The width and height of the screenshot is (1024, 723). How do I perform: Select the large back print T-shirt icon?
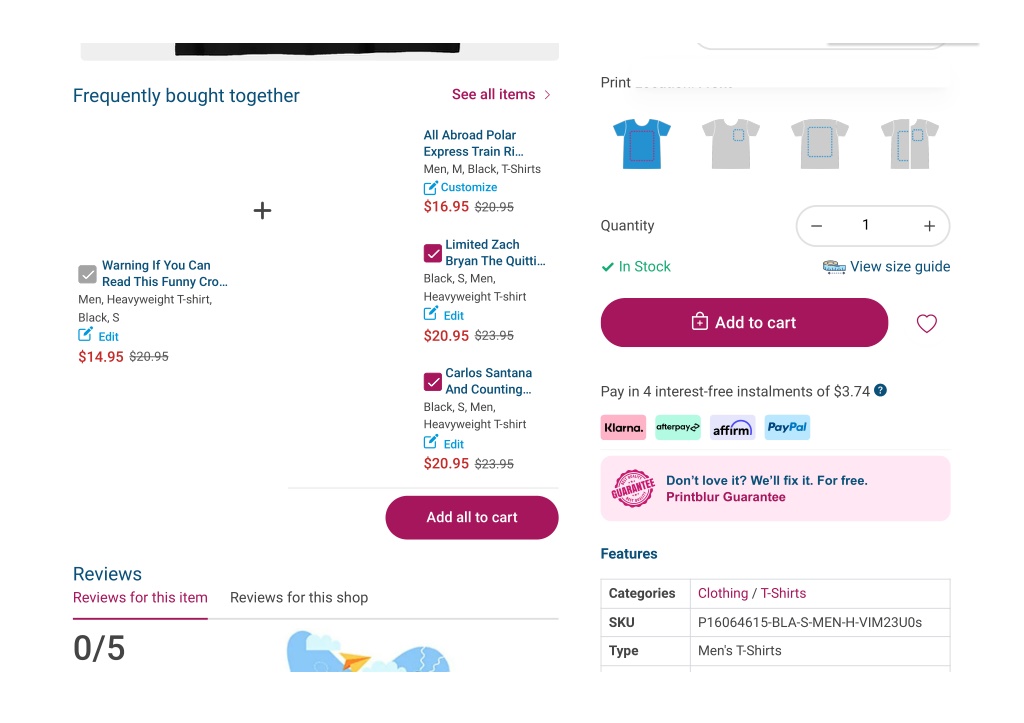(820, 144)
